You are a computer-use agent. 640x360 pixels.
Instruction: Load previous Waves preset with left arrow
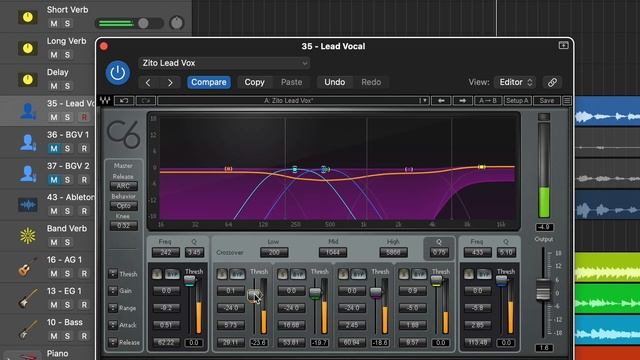coord(441,100)
